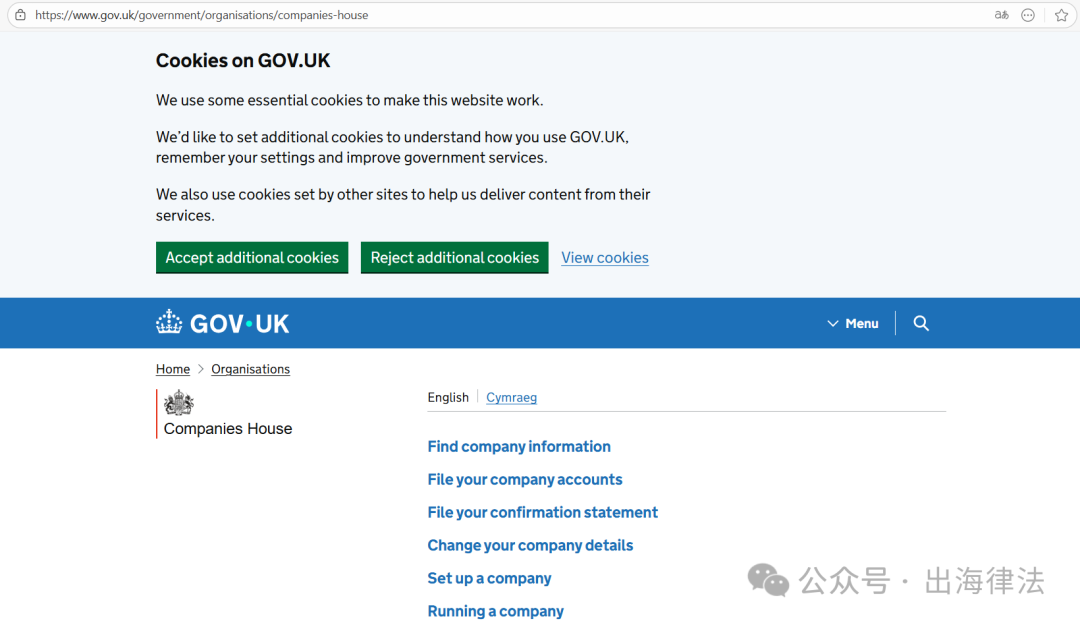Click the Companies House crest icon
This screenshot has width=1080, height=625.
179,403
